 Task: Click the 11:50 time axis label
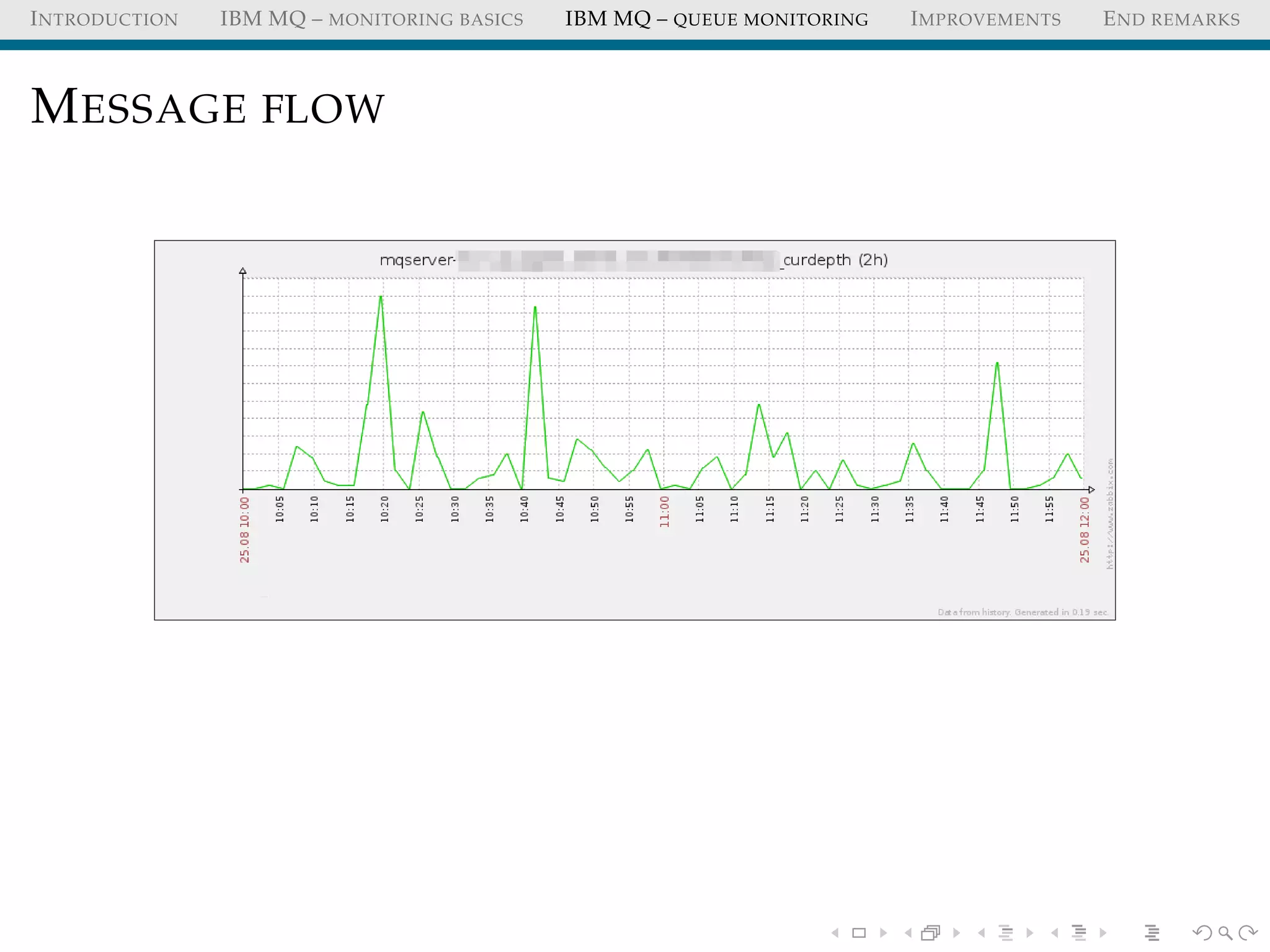point(1015,509)
